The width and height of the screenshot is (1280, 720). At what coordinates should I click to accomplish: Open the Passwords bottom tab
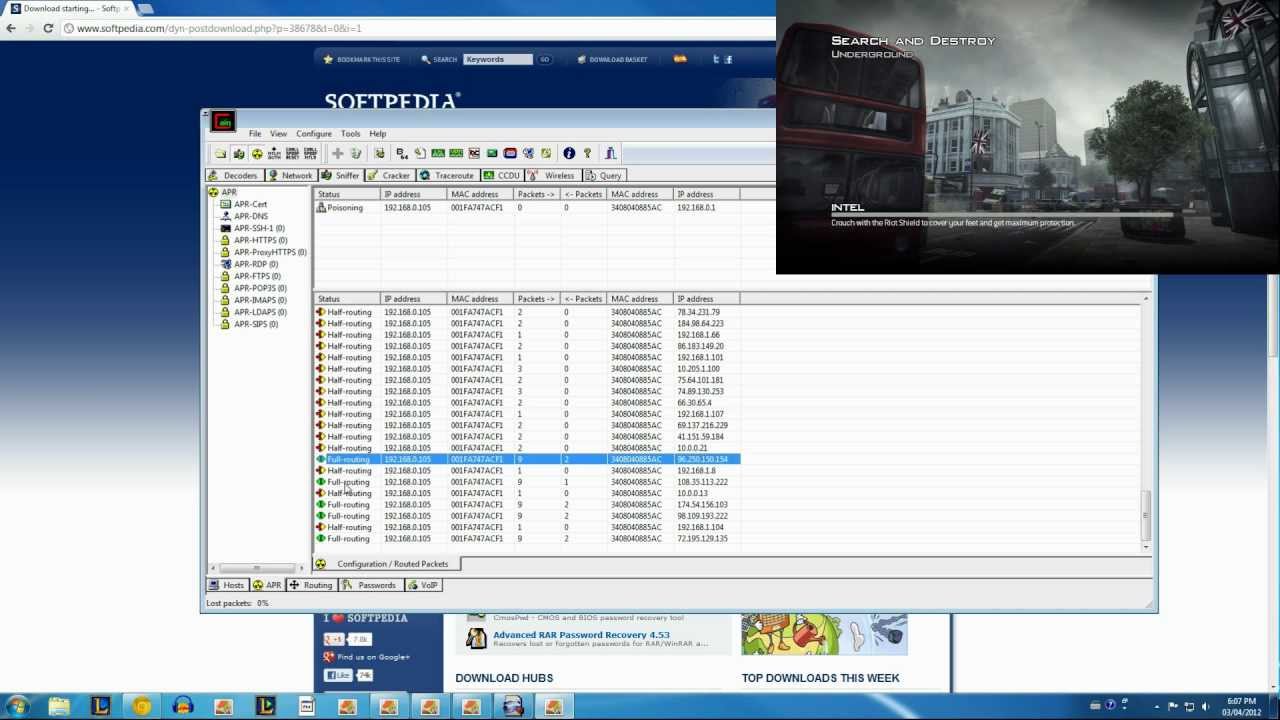tap(370, 585)
